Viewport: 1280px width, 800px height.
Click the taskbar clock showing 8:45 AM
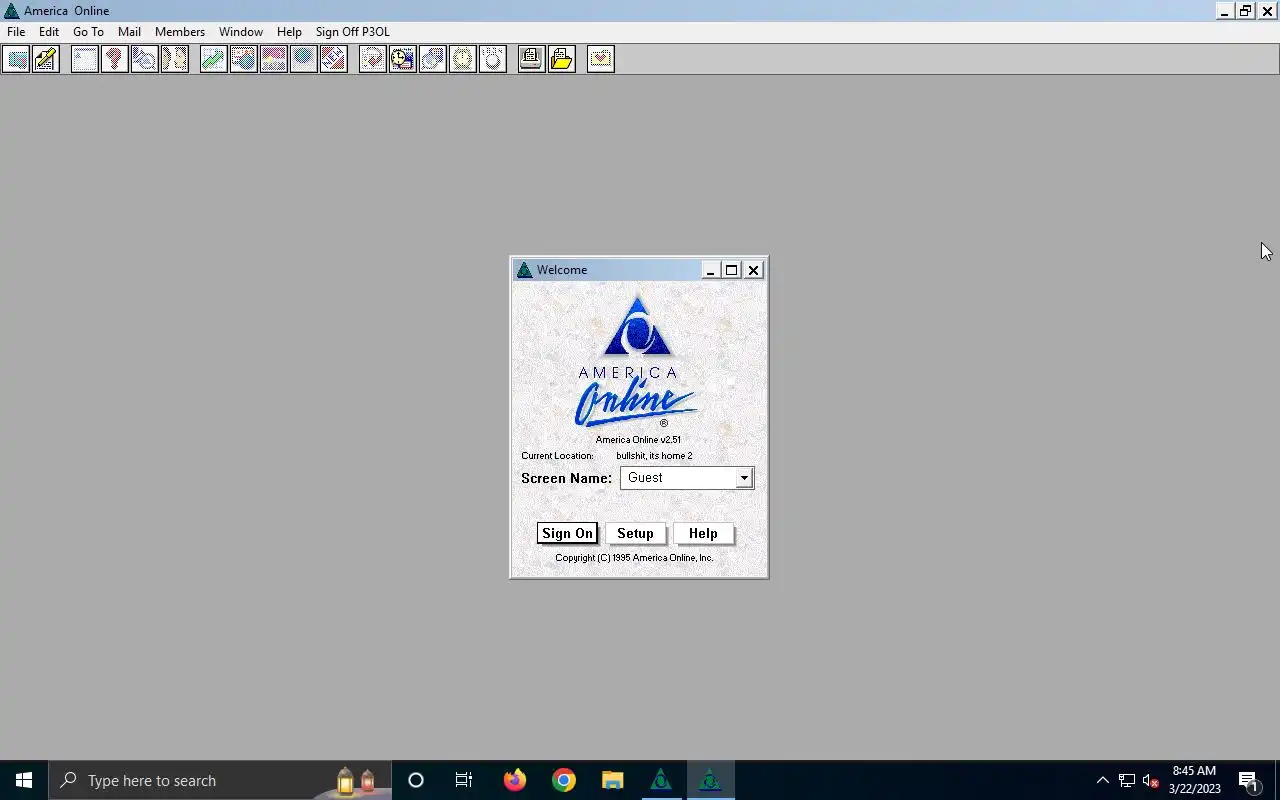1194,780
